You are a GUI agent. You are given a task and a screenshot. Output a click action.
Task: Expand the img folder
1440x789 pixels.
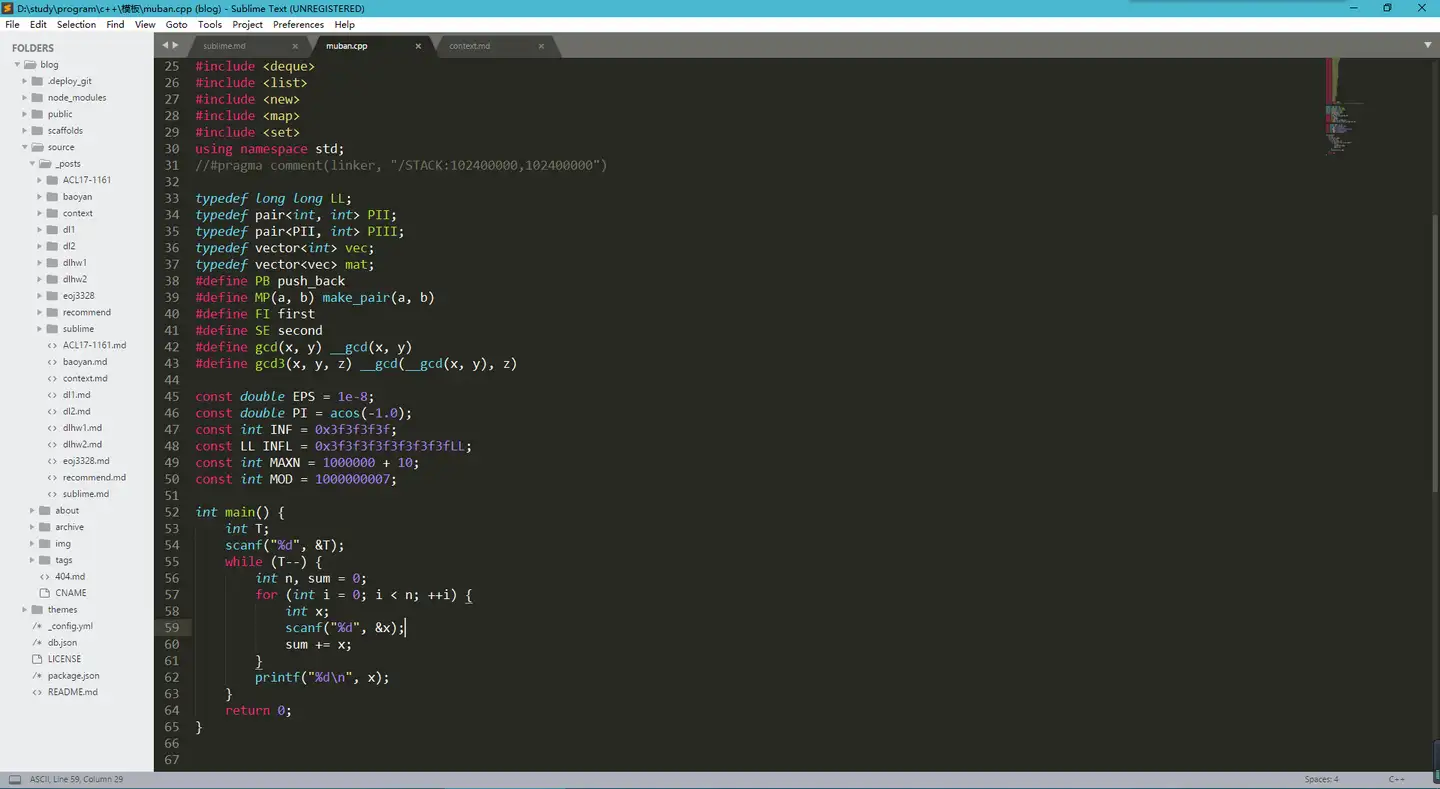[x=33, y=544]
